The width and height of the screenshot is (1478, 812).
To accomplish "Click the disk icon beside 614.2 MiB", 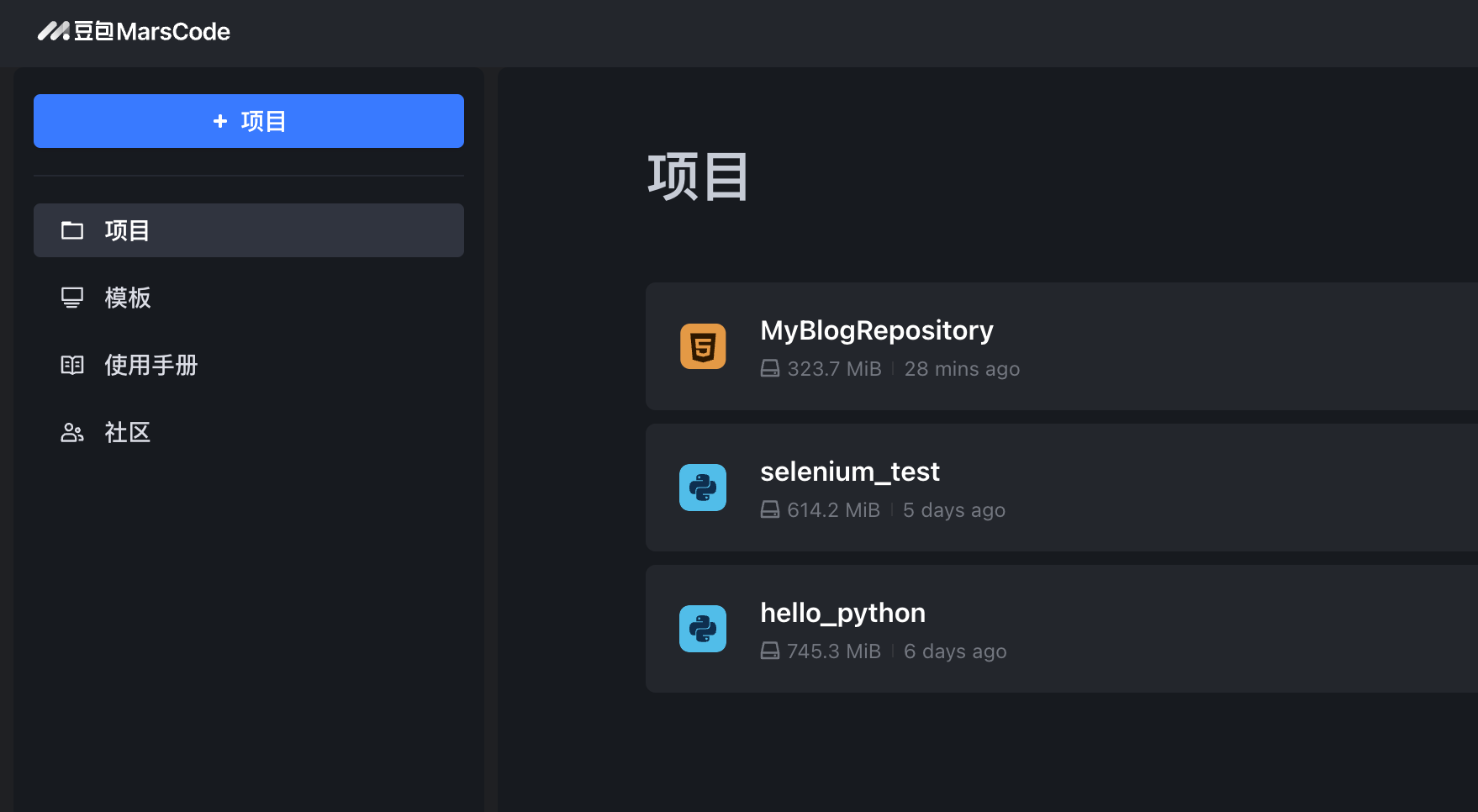I will pyautogui.click(x=771, y=509).
